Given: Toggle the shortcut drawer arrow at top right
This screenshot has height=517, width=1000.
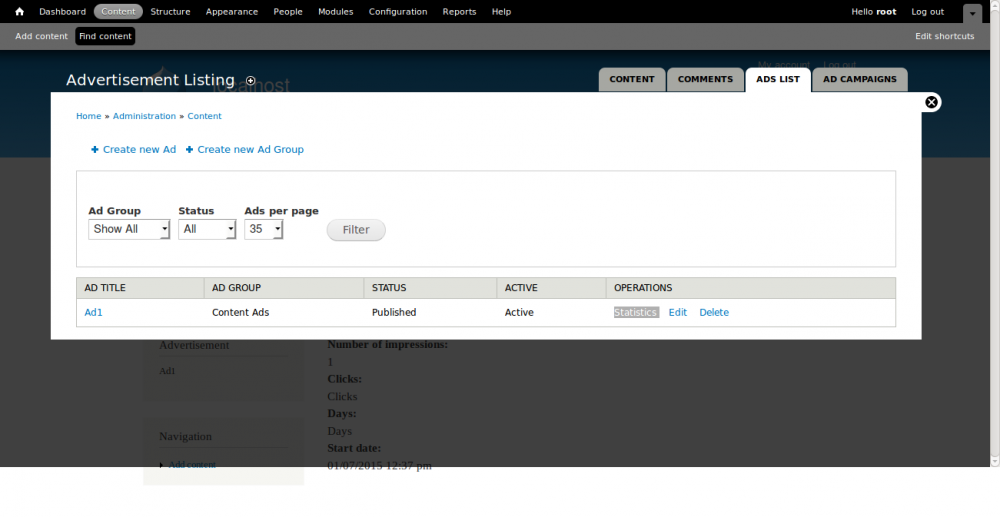Looking at the screenshot, I should pos(972,13).
